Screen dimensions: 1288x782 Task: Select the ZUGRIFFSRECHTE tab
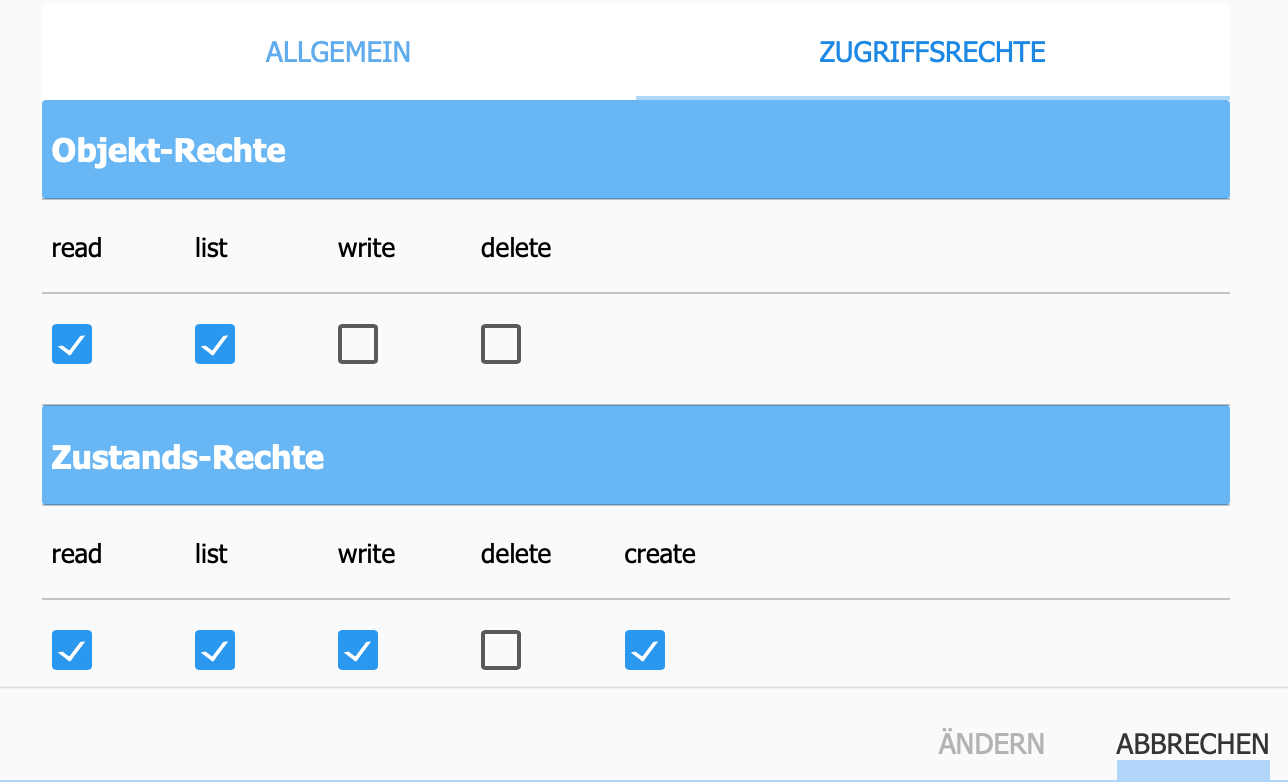932,52
